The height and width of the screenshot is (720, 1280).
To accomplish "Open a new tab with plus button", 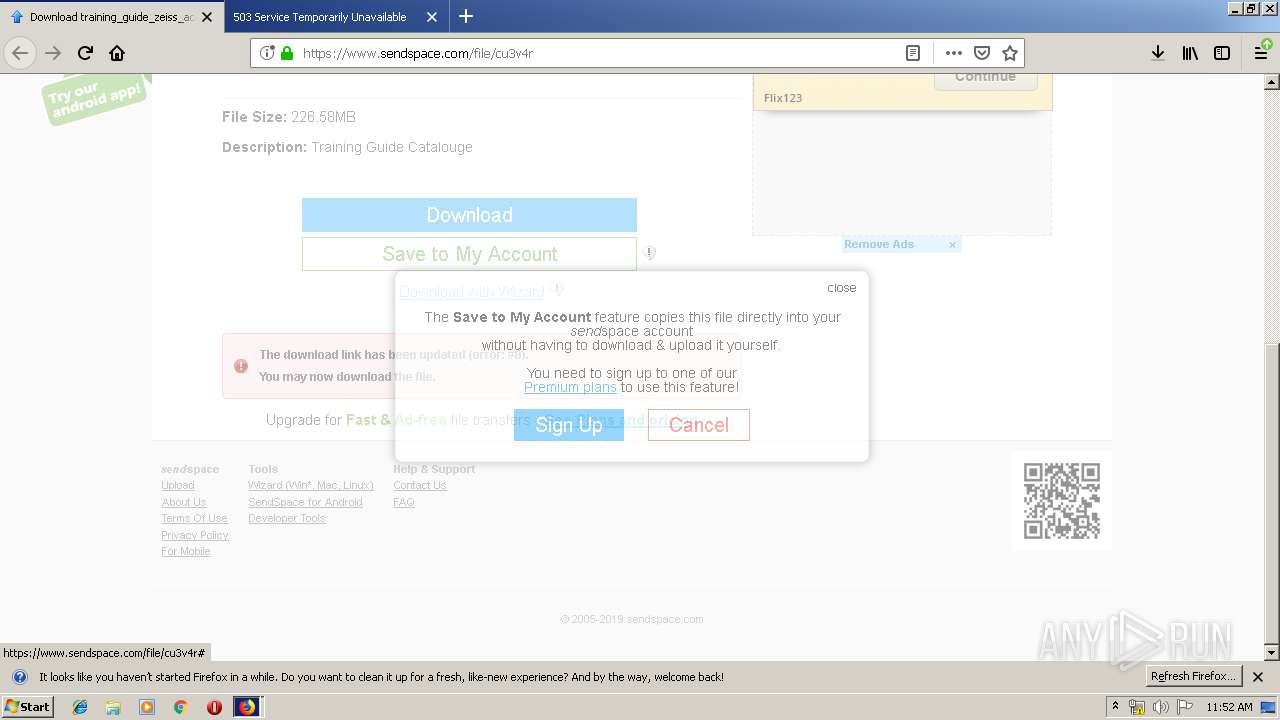I will coord(466,16).
